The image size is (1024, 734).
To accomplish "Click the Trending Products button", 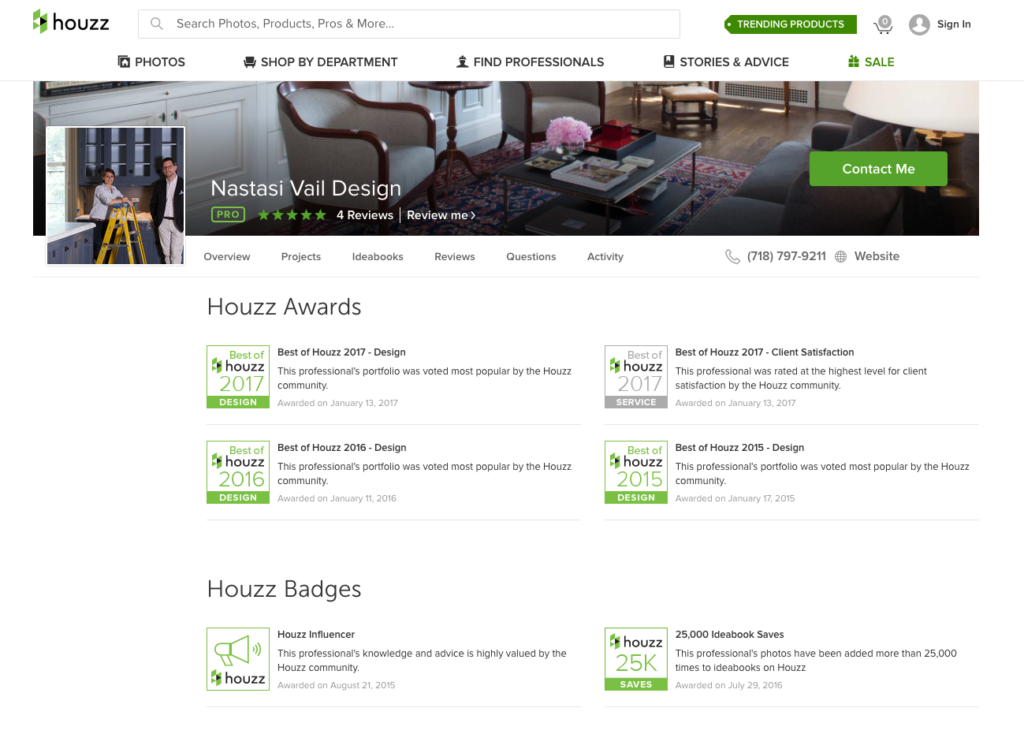I will (790, 24).
